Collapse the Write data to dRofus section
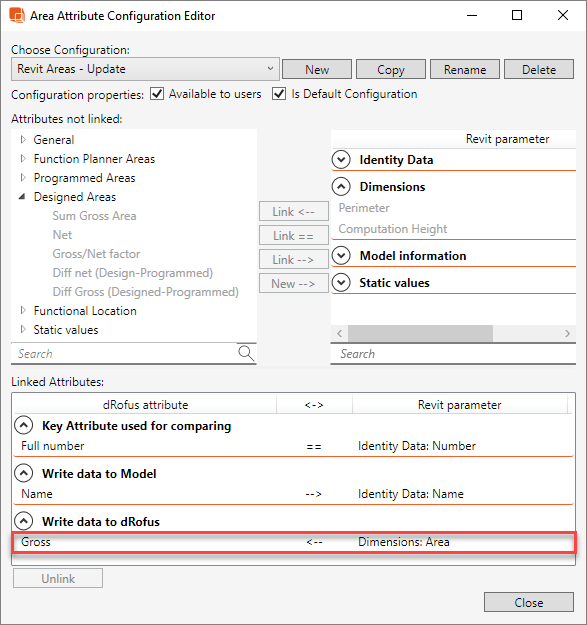Screen dimensions: 587x625 (x=24, y=521)
